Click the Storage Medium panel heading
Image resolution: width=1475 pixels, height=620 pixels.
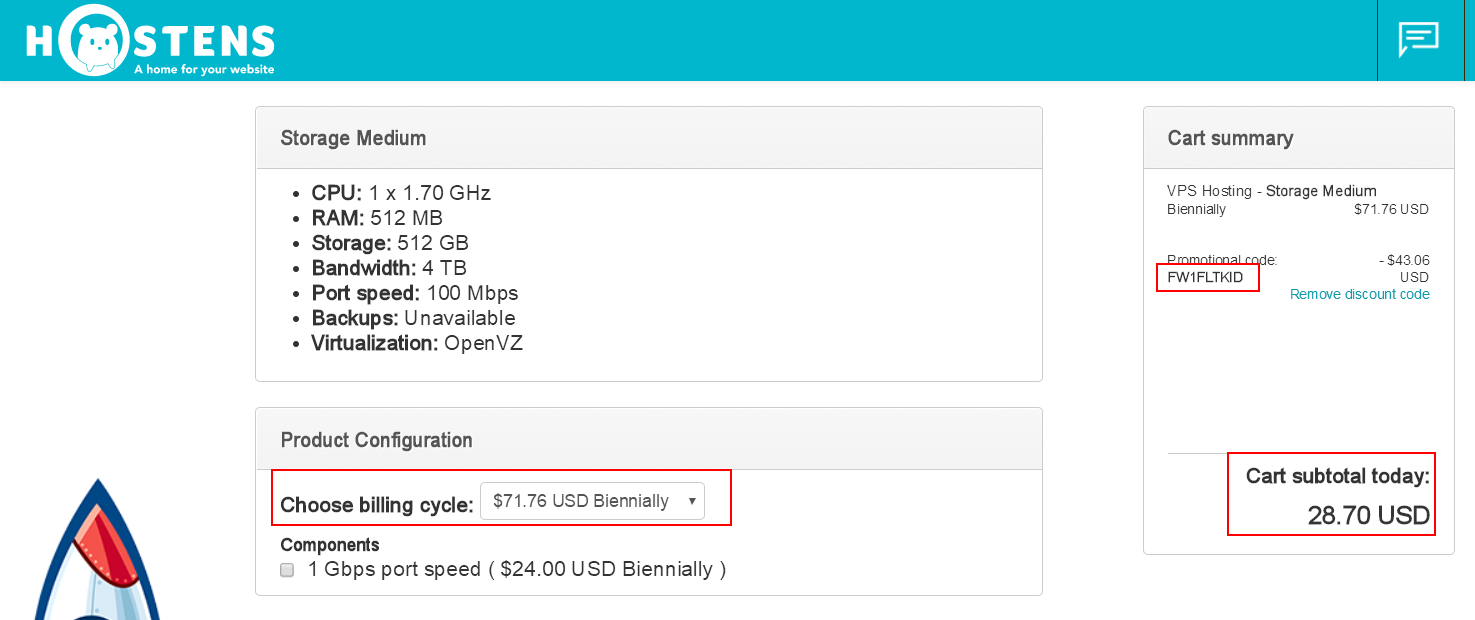click(353, 138)
